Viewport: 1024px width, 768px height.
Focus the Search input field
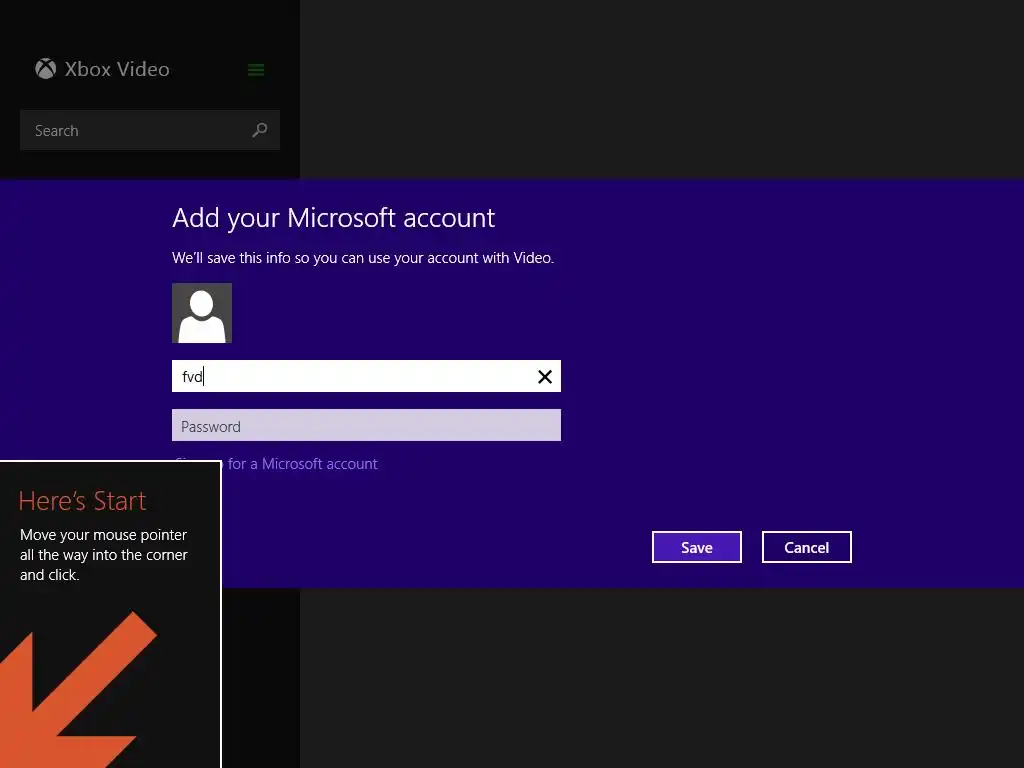point(150,130)
